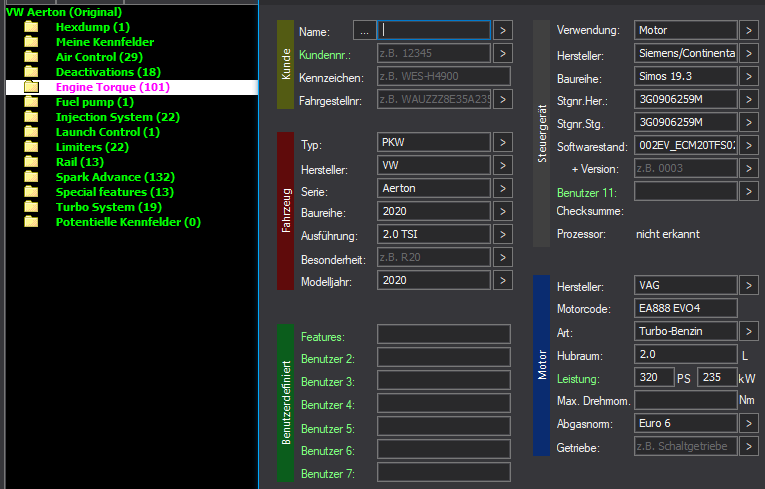This screenshot has height=489, width=765.
Task: Click the Limiters (22) folder icon
Action: coord(31,147)
